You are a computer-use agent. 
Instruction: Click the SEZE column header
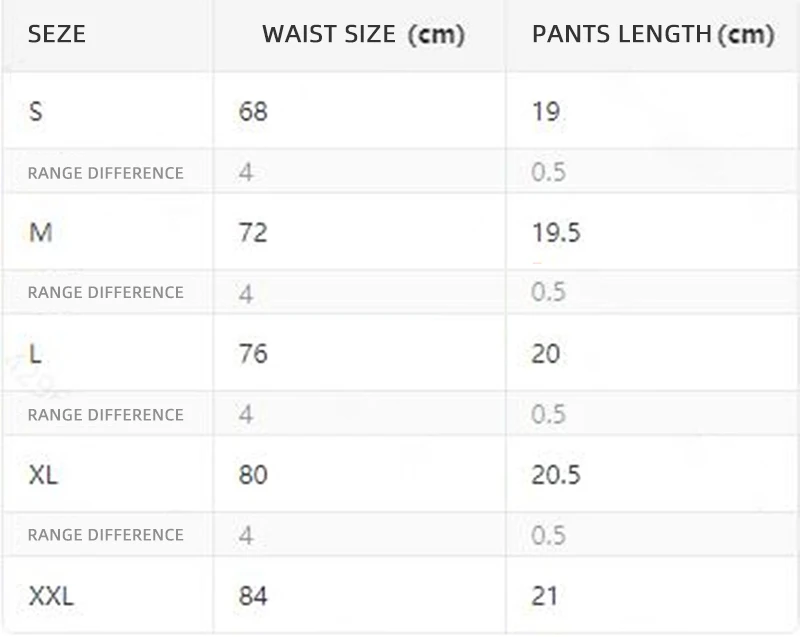click(x=57, y=34)
